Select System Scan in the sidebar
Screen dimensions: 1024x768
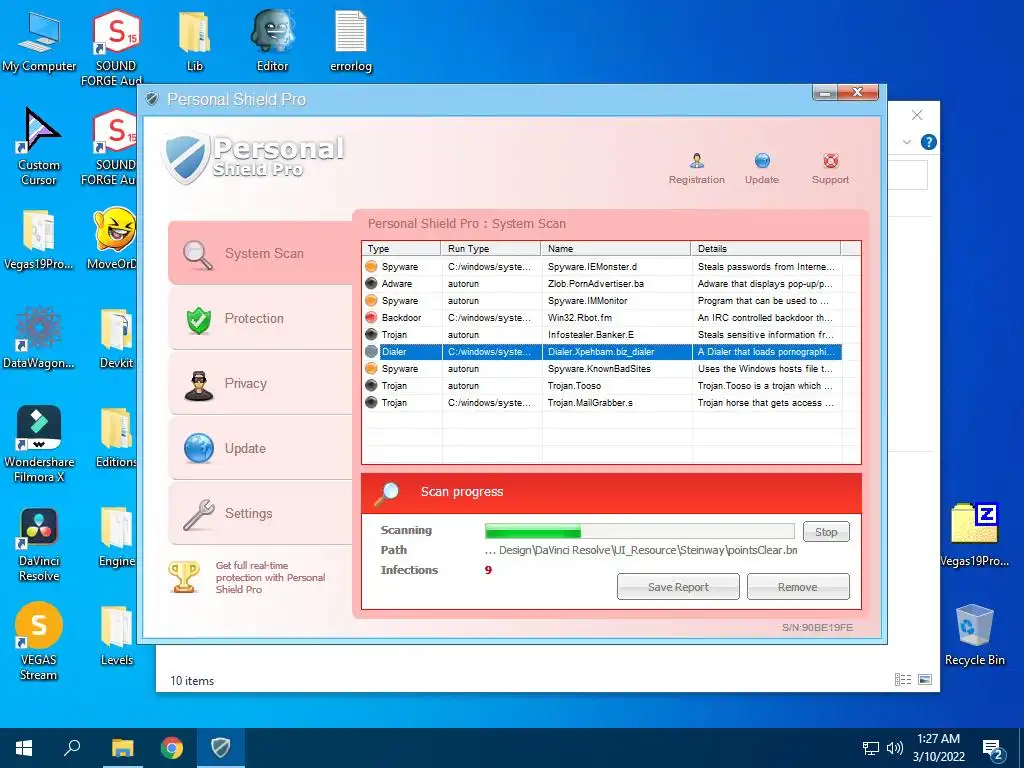pos(260,253)
